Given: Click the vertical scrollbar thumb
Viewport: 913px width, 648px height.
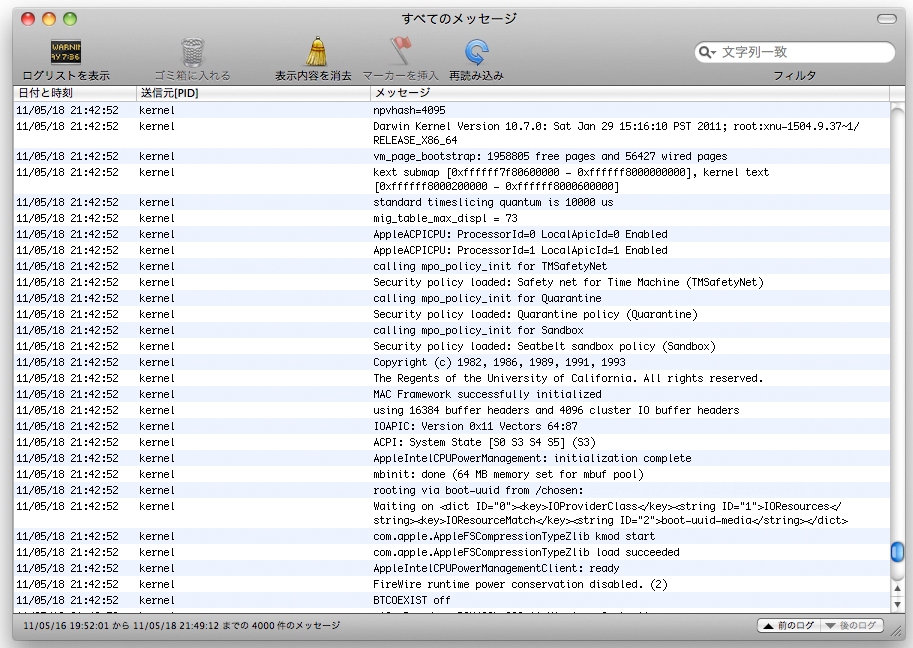Looking at the screenshot, I should click(x=897, y=551).
